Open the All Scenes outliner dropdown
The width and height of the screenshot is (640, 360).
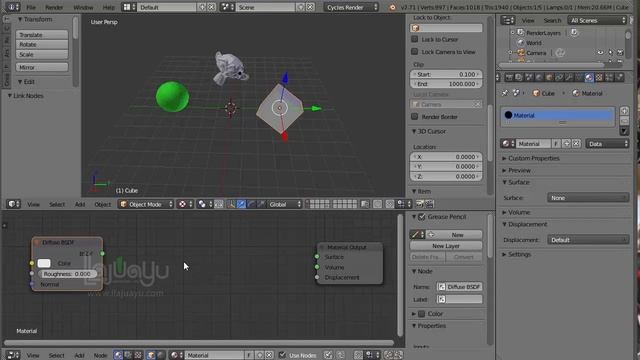point(597,20)
